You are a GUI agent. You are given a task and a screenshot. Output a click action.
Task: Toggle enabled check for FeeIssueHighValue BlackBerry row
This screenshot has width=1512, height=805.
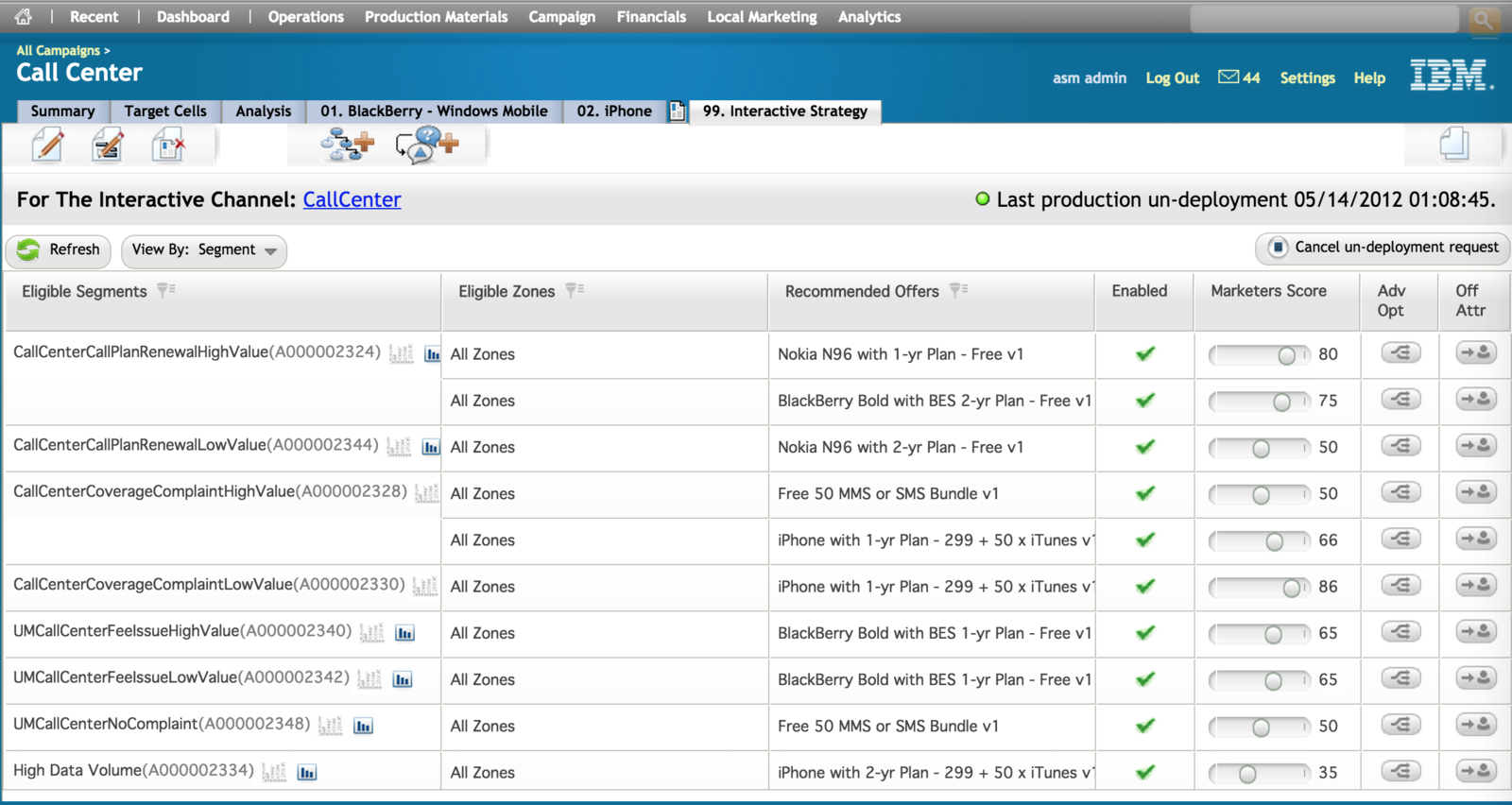1145,632
